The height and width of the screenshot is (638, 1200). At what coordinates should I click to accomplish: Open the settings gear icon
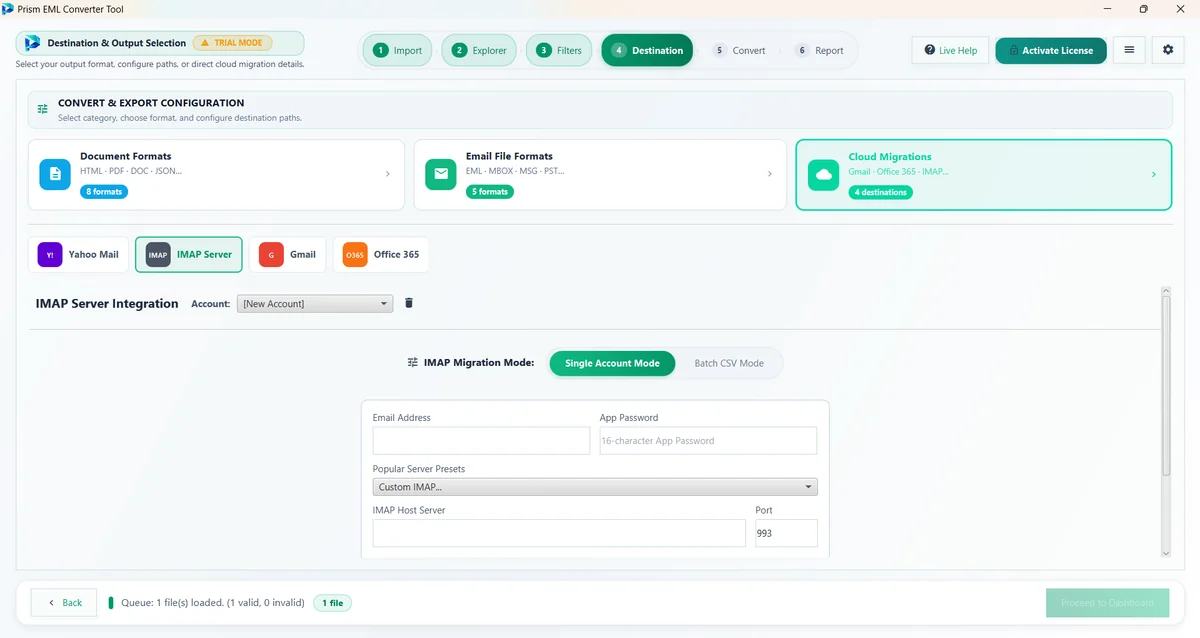point(1168,50)
